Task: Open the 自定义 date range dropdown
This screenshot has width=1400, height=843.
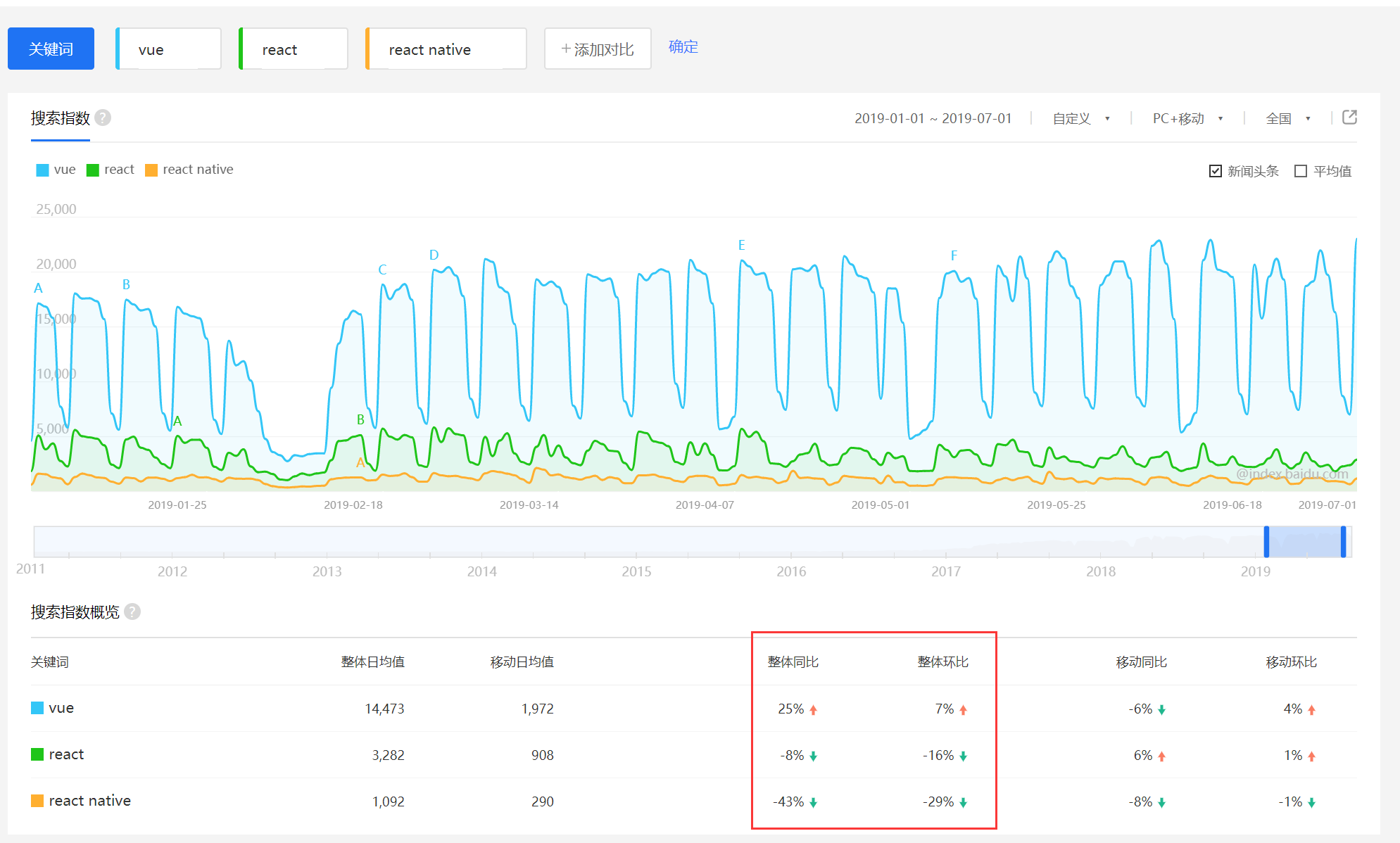Action: coord(1080,118)
